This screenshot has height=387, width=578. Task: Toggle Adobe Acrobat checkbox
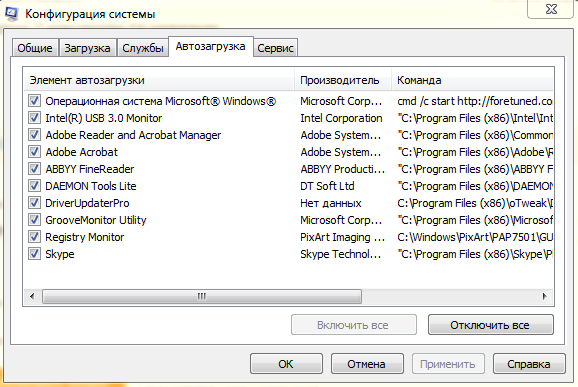(34, 151)
